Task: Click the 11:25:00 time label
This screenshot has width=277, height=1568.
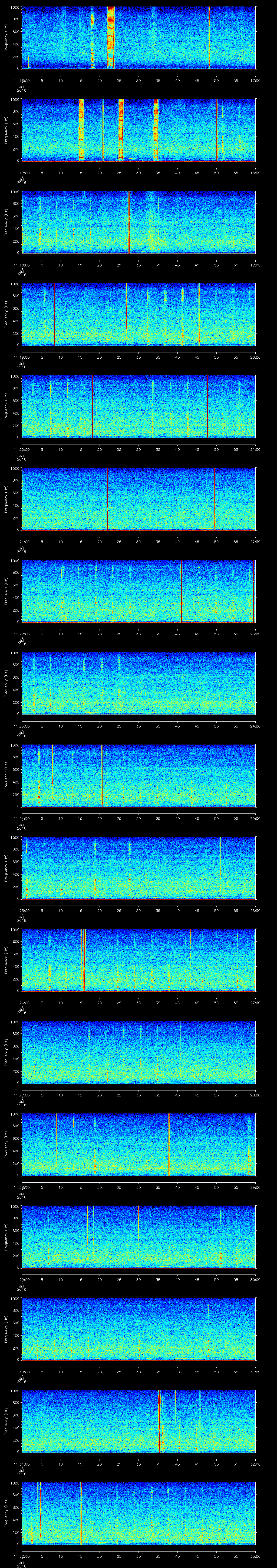Action: (x=21, y=910)
